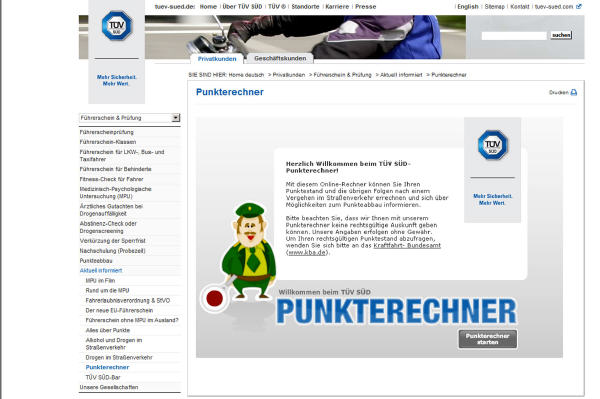Open Führerschein ohne MPU im Ausland?
Screen dimensions: 600x399
point(132,320)
